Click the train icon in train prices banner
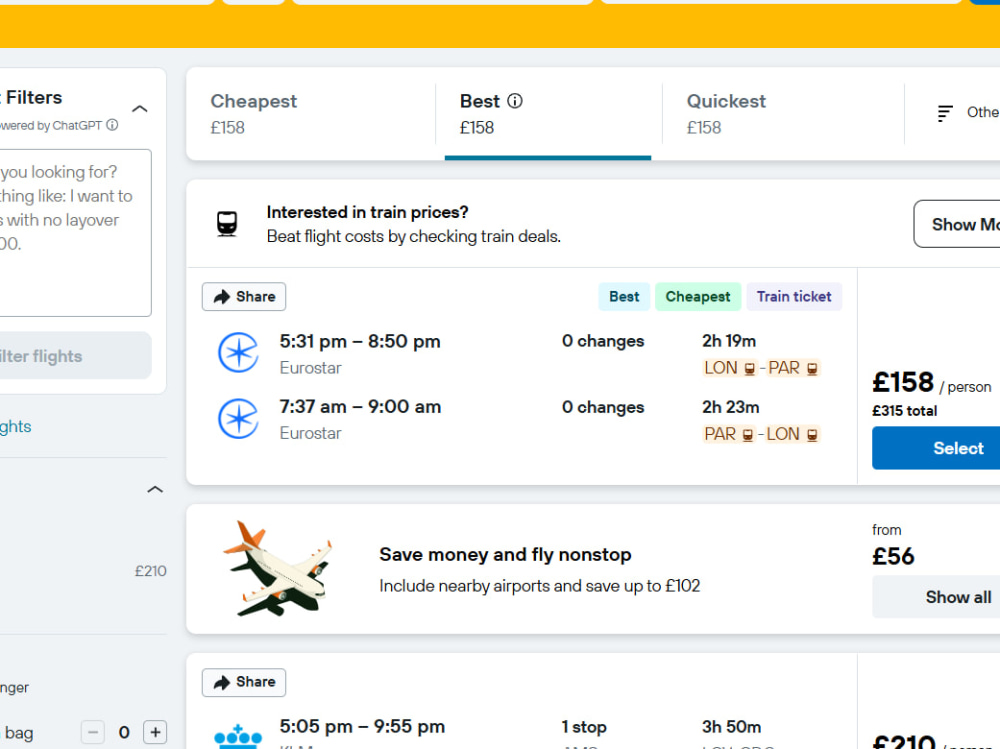 [x=227, y=224]
